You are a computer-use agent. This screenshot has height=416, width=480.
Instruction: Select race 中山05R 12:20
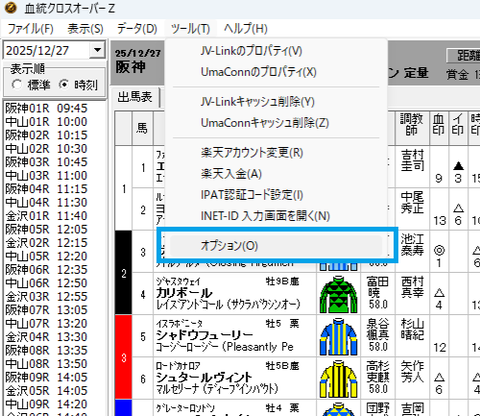46,256
